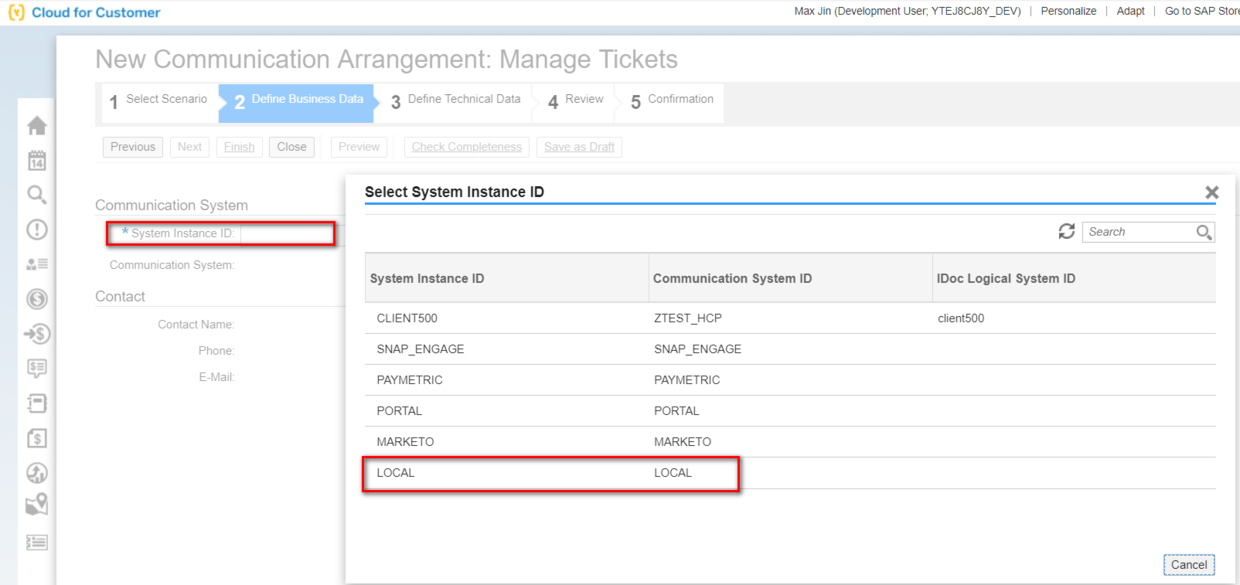Click the sidebar magnifier search icon
Screen dimensions: 1240x585
point(37,195)
